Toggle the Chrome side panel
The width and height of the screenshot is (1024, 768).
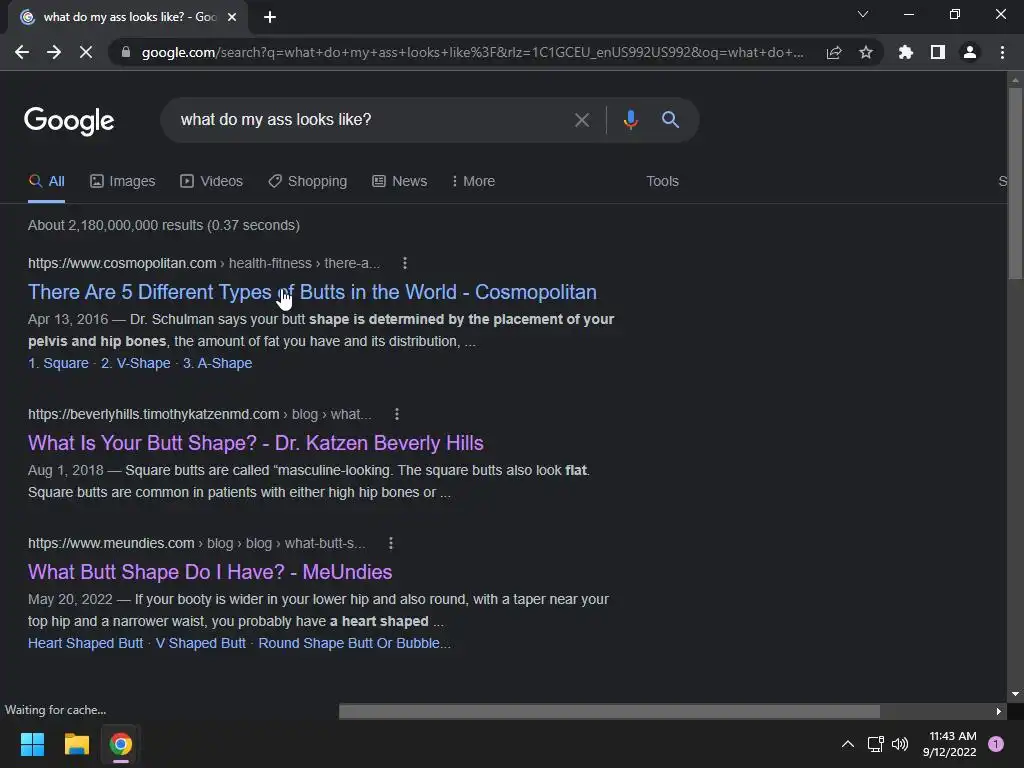(x=938, y=52)
